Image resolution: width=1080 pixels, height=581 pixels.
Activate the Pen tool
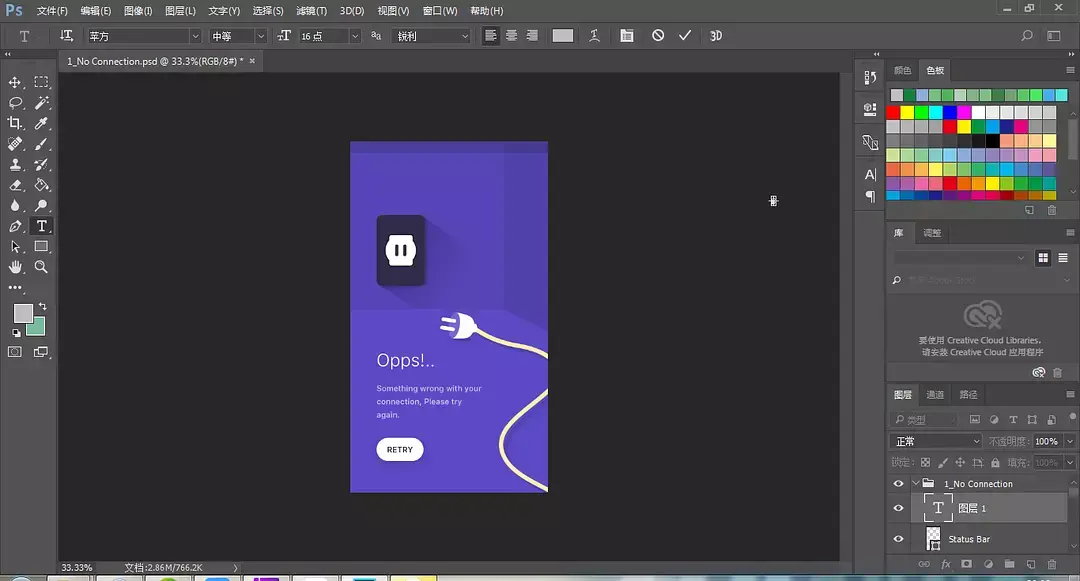point(15,226)
